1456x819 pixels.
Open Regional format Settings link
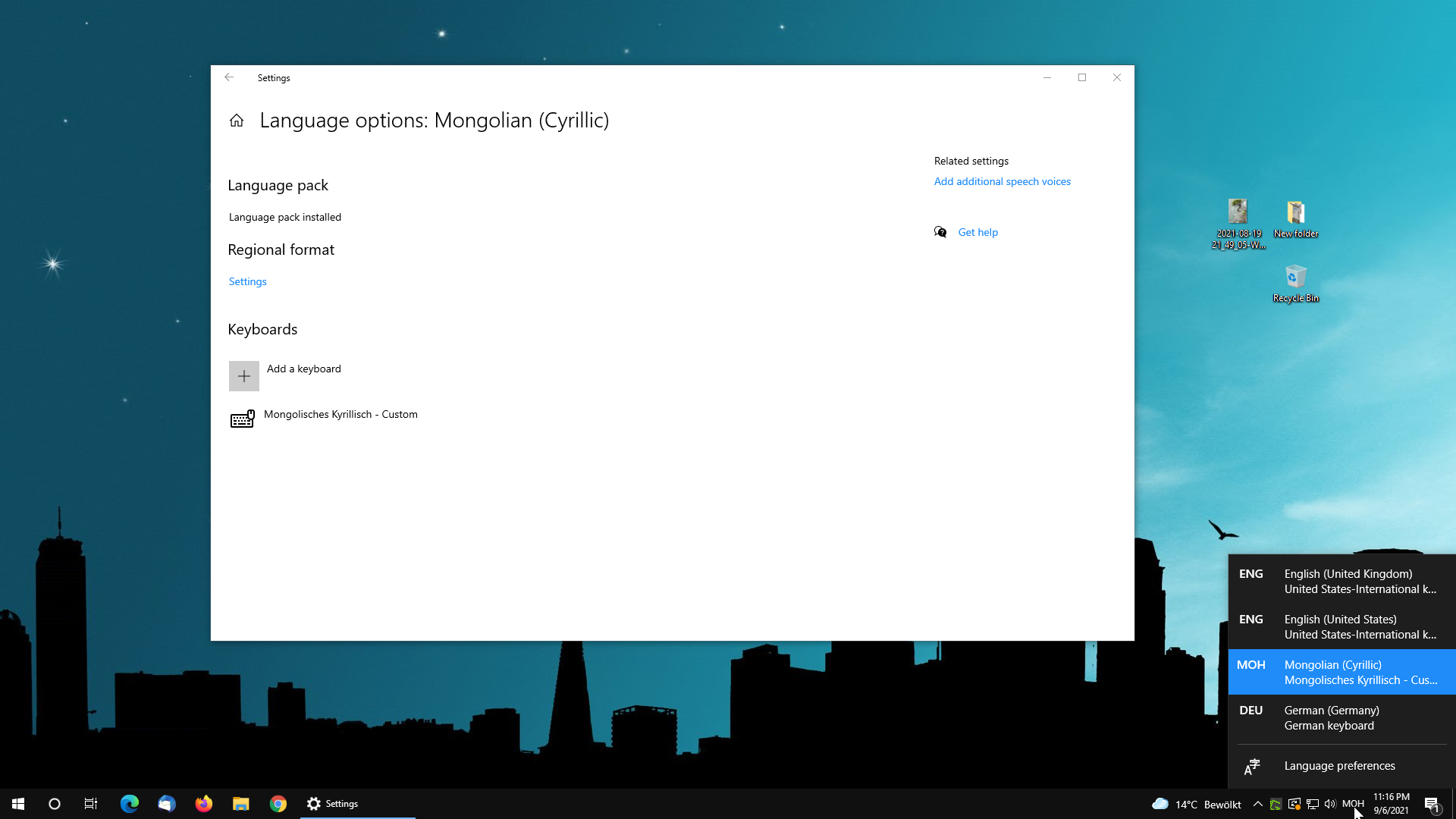[248, 281]
